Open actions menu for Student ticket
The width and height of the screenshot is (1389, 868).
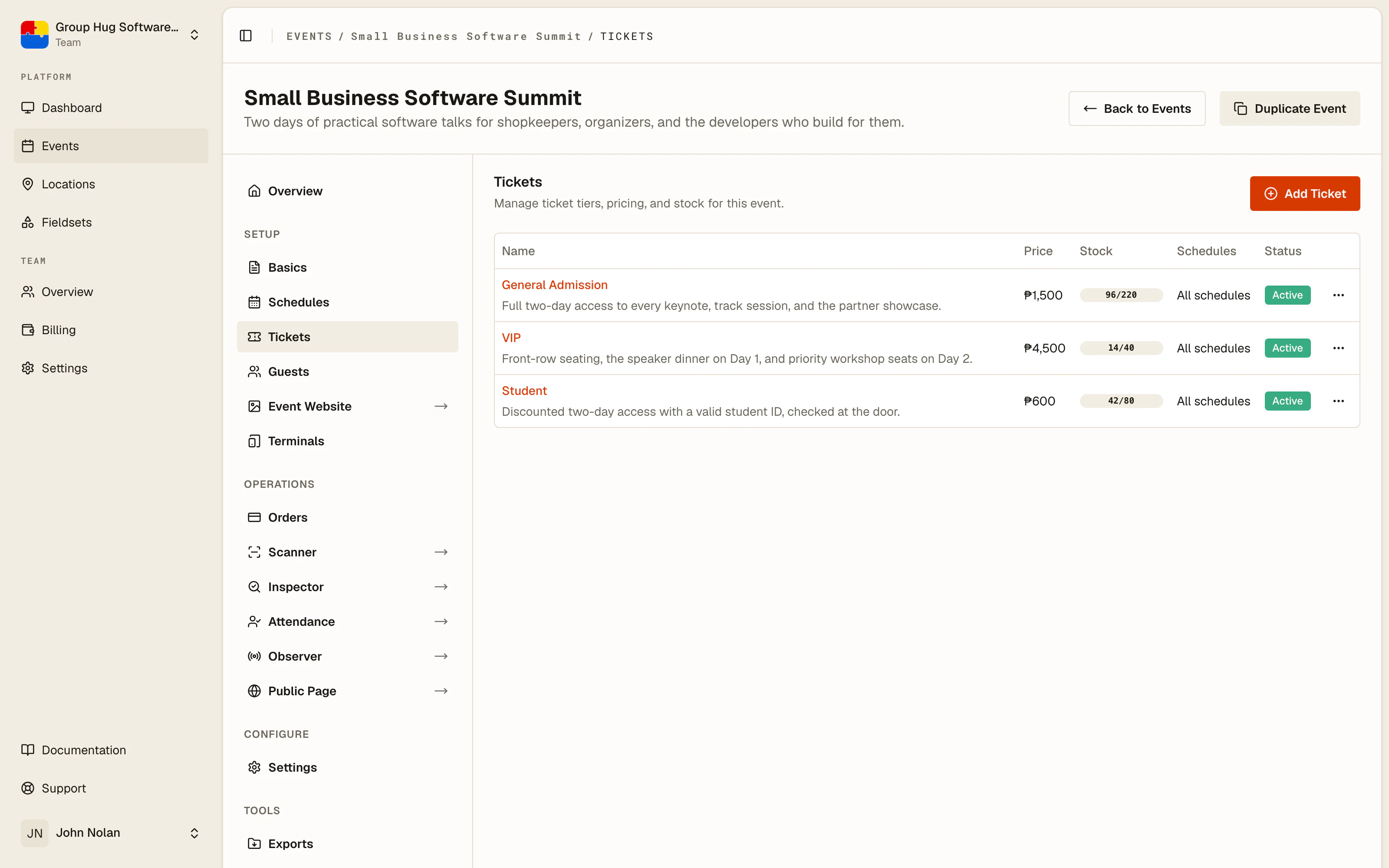point(1339,401)
